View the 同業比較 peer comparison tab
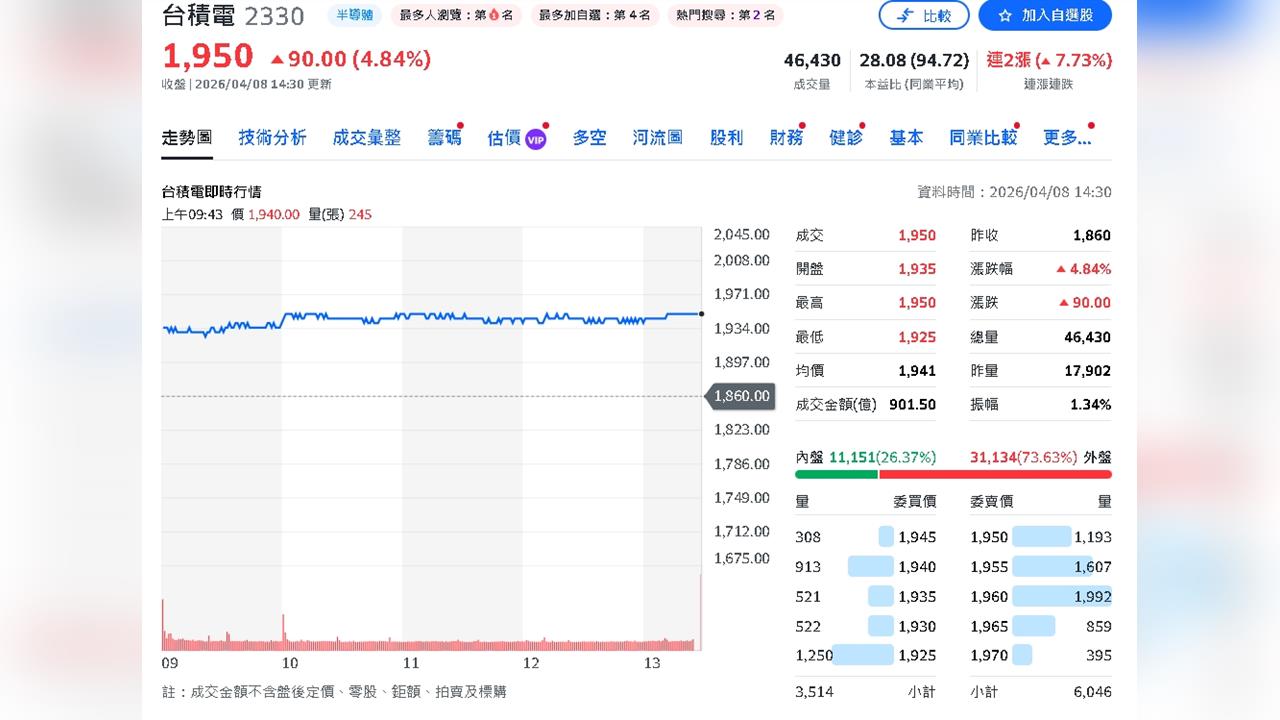 coord(983,138)
